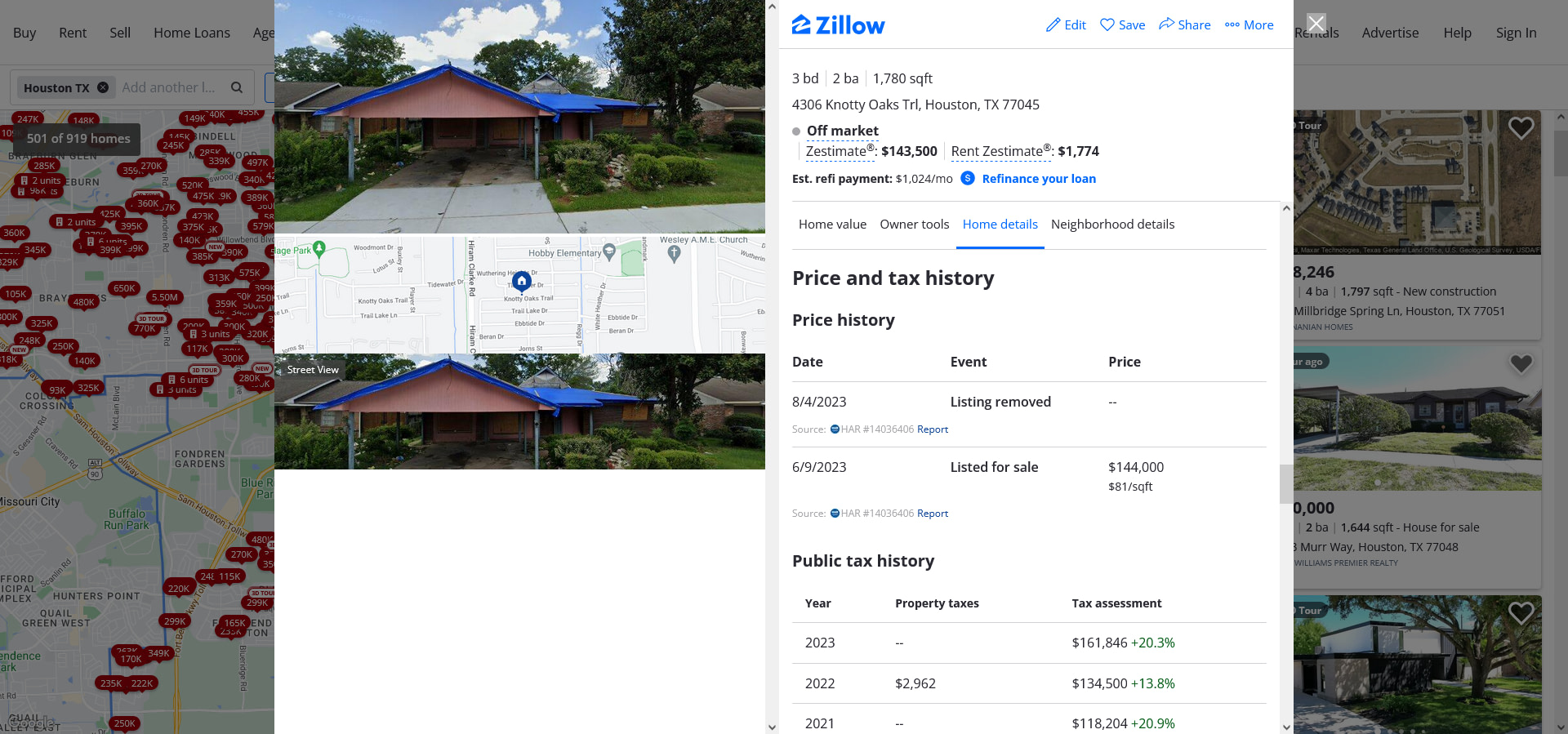Select the $144,000 price cell
1568x734 pixels.
click(x=1136, y=467)
